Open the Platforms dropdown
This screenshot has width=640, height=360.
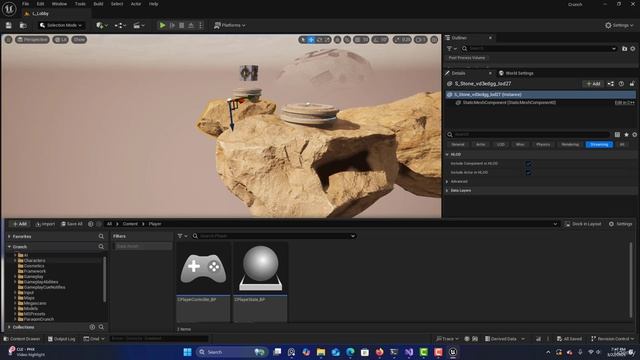(x=229, y=25)
